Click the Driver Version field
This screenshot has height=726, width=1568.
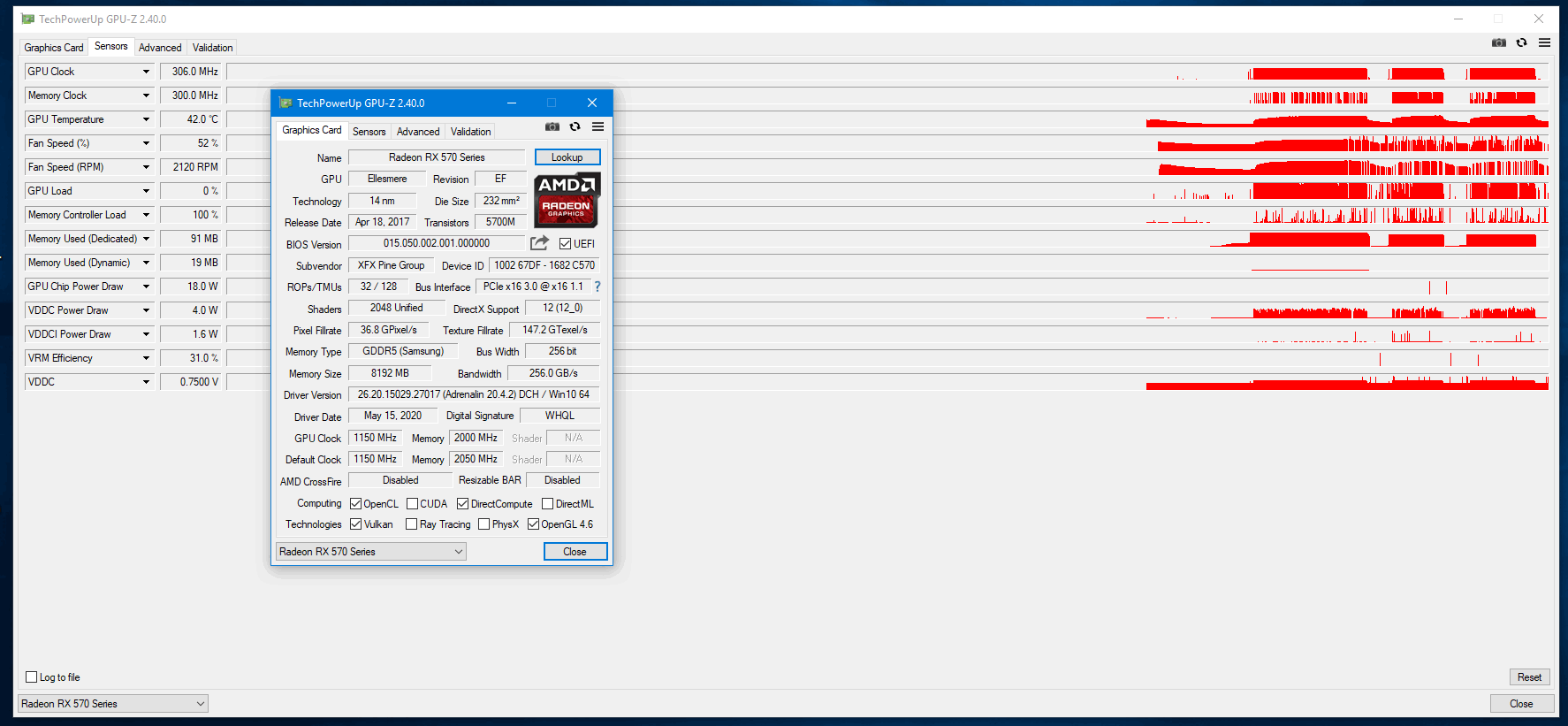click(x=474, y=394)
